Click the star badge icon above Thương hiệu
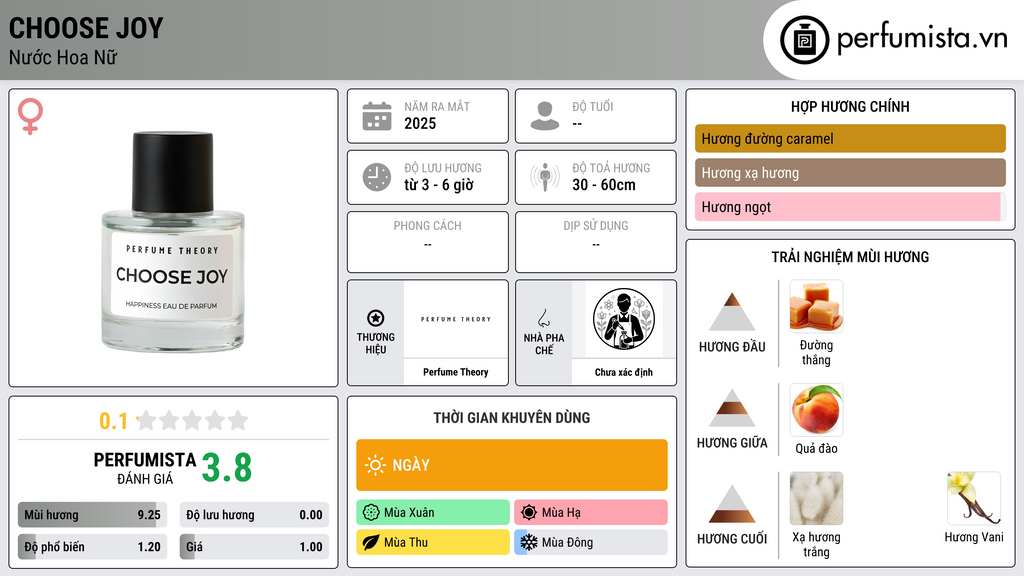This screenshot has width=1024, height=576. (376, 318)
